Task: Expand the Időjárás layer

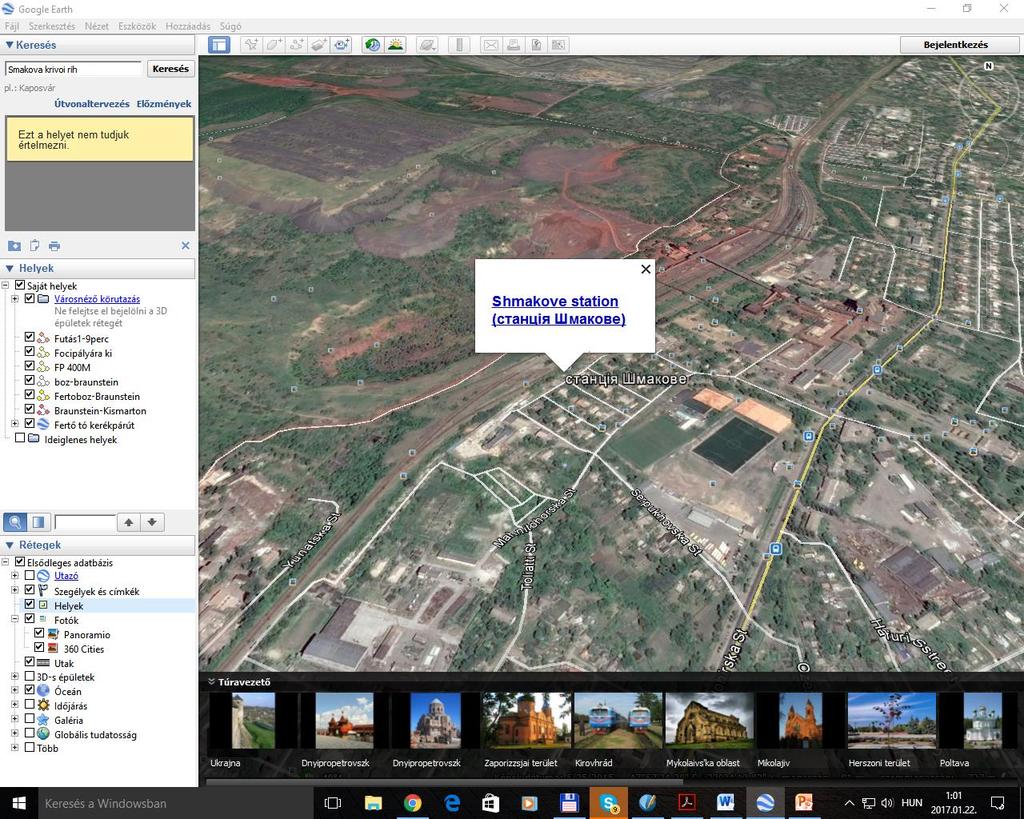Action: [15, 705]
